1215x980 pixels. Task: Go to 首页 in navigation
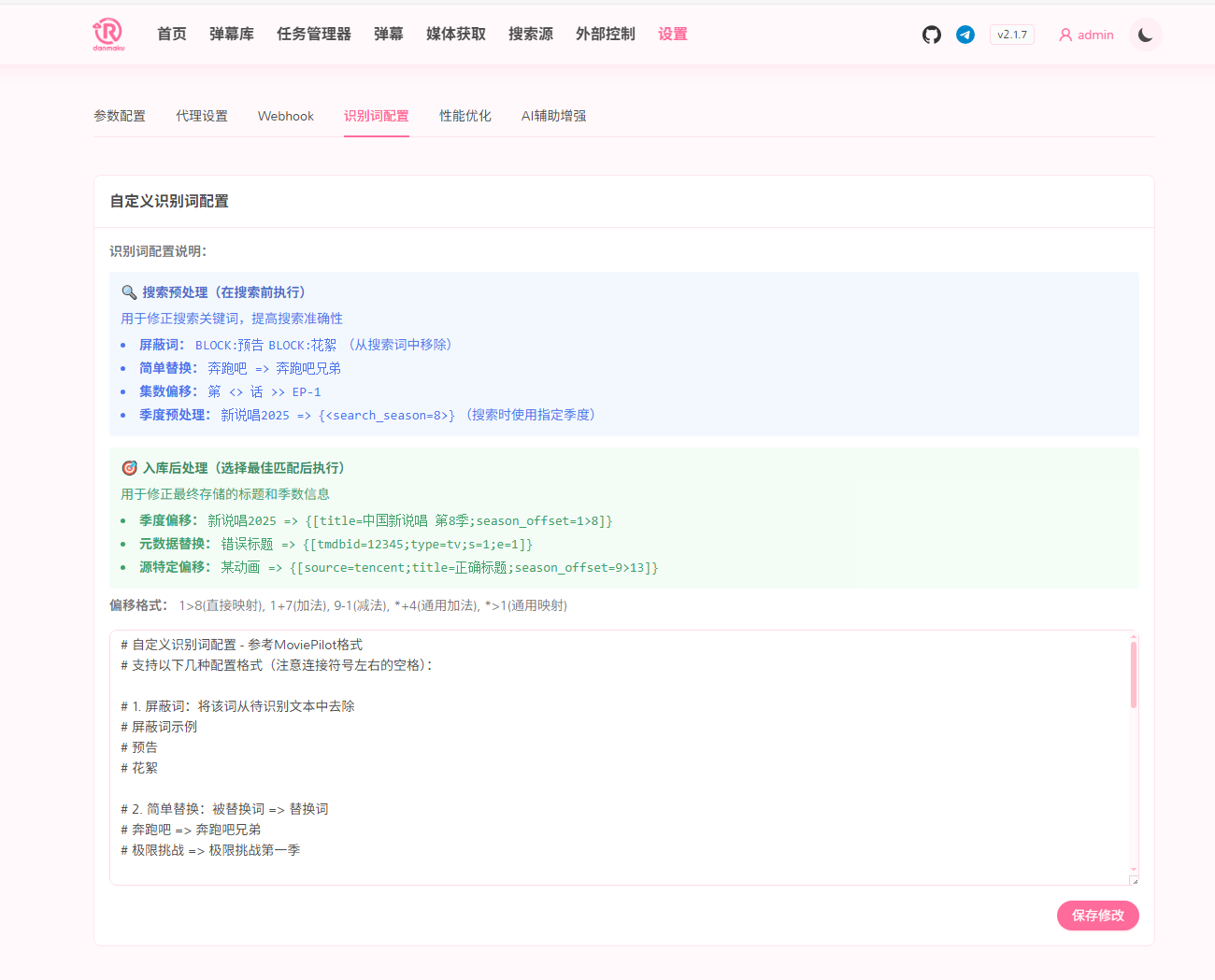[172, 34]
